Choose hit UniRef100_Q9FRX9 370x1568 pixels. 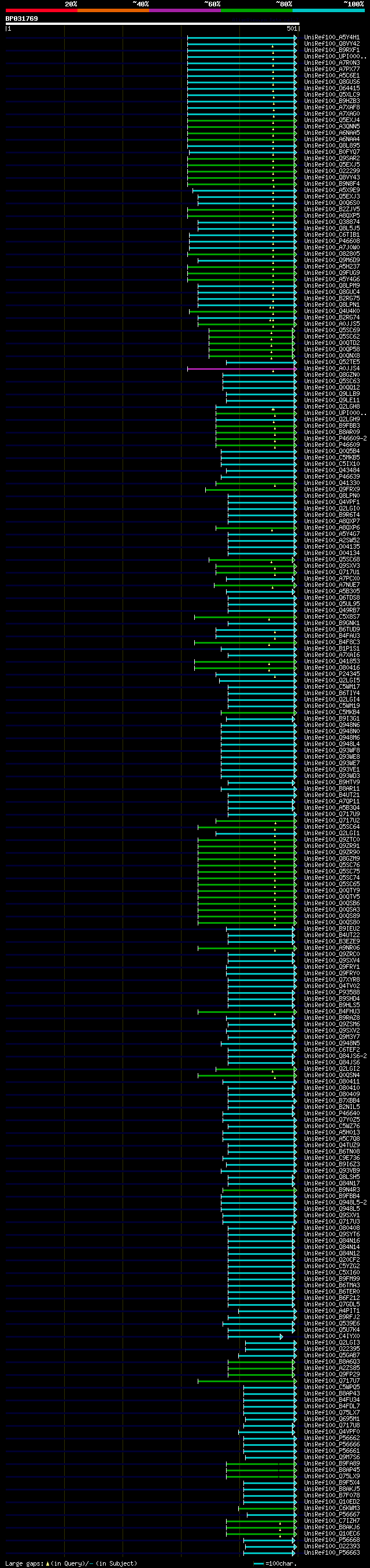(x=332, y=490)
